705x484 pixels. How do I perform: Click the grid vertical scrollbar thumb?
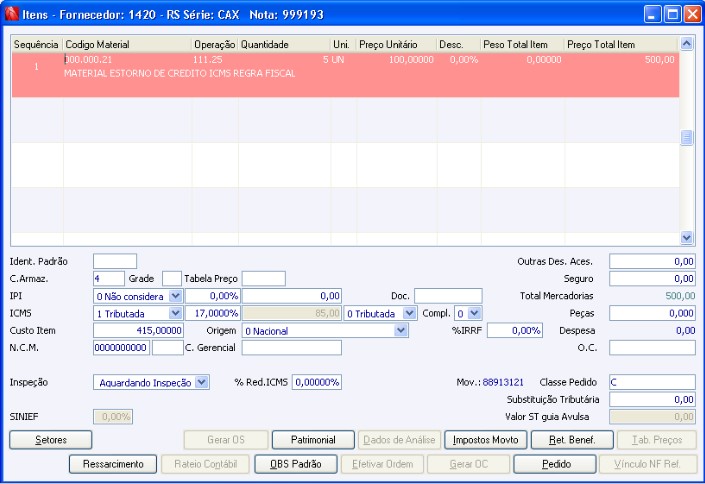[686, 137]
